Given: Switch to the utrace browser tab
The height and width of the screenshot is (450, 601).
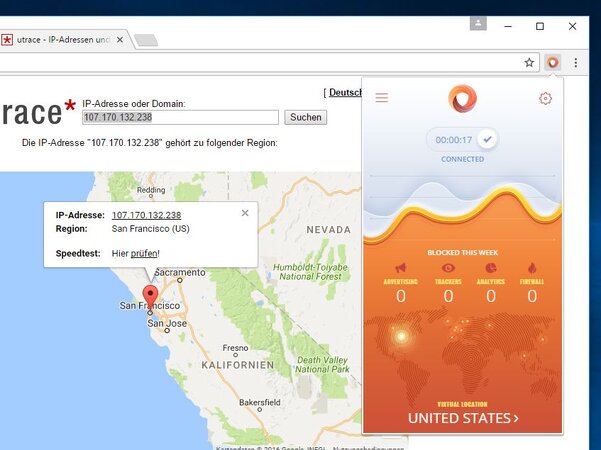Looking at the screenshot, I should click(x=62, y=40).
